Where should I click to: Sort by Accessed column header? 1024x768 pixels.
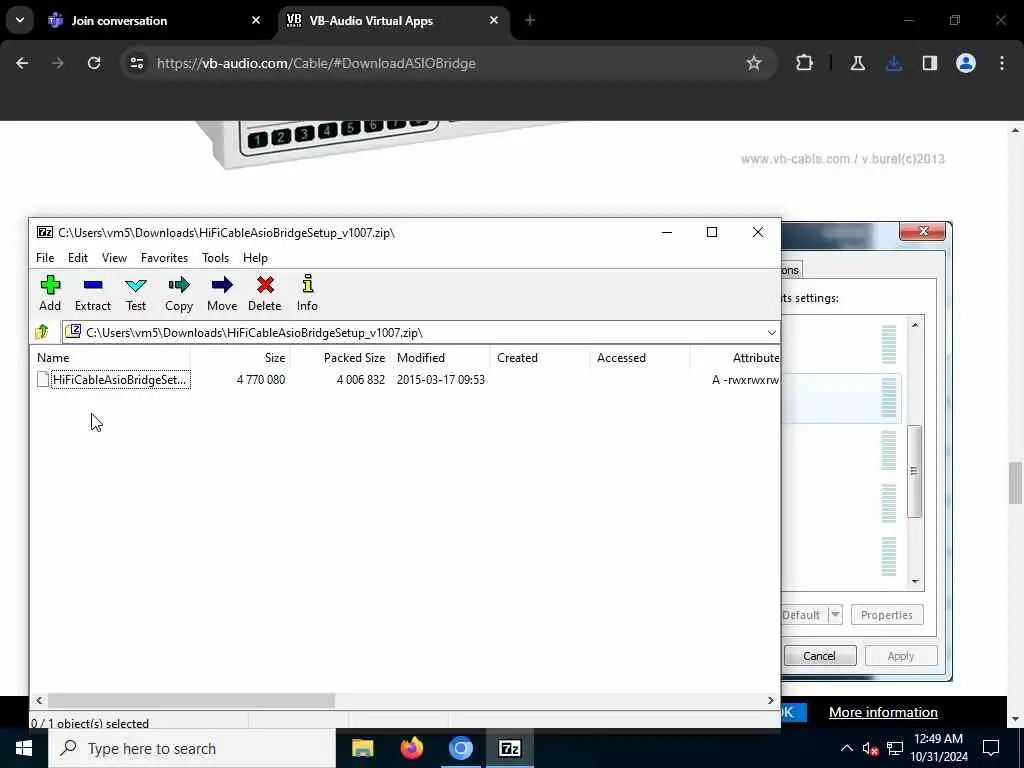[640, 358]
